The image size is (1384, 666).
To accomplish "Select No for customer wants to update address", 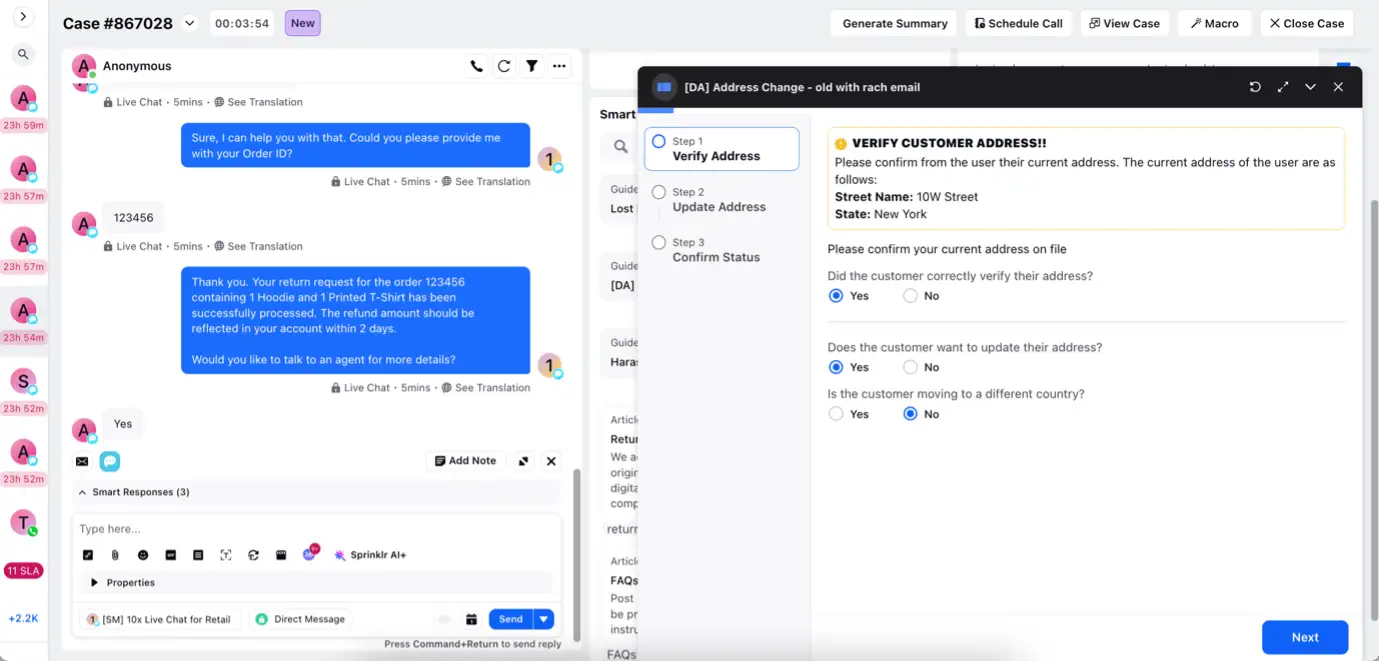I will point(910,367).
